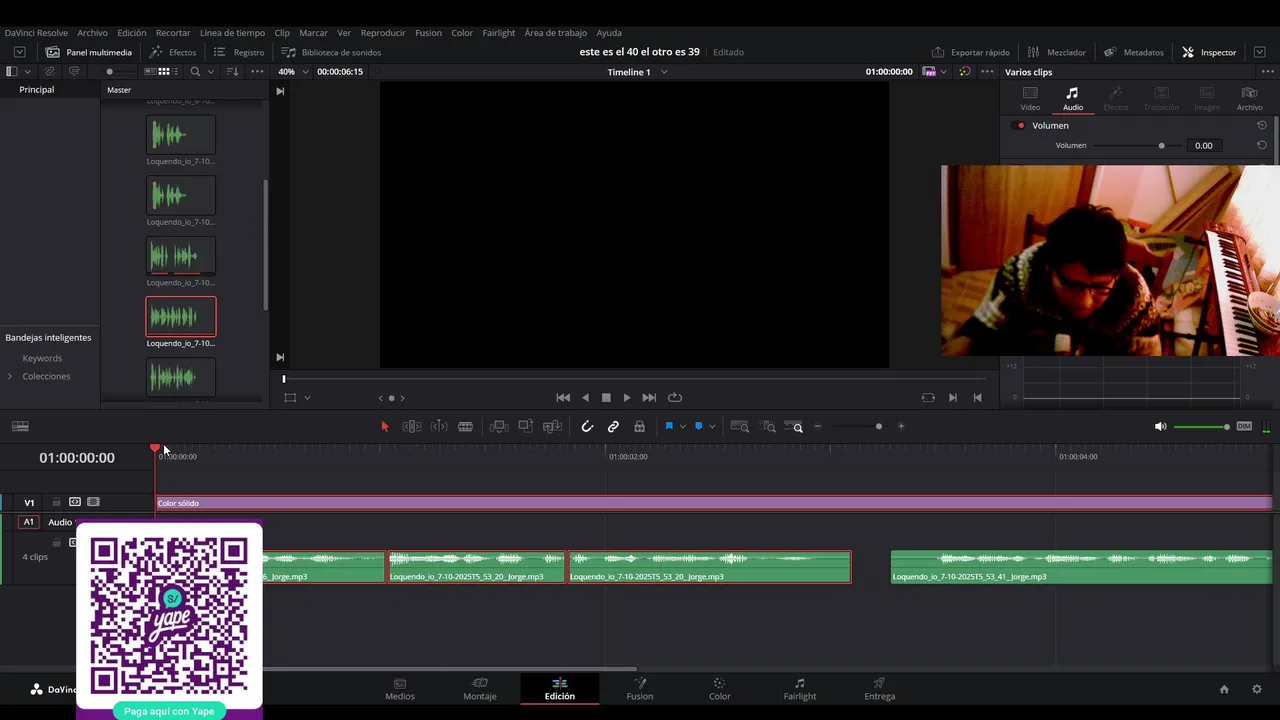Open timeline view options icon
This screenshot has height=720, width=1280.
coord(20,426)
